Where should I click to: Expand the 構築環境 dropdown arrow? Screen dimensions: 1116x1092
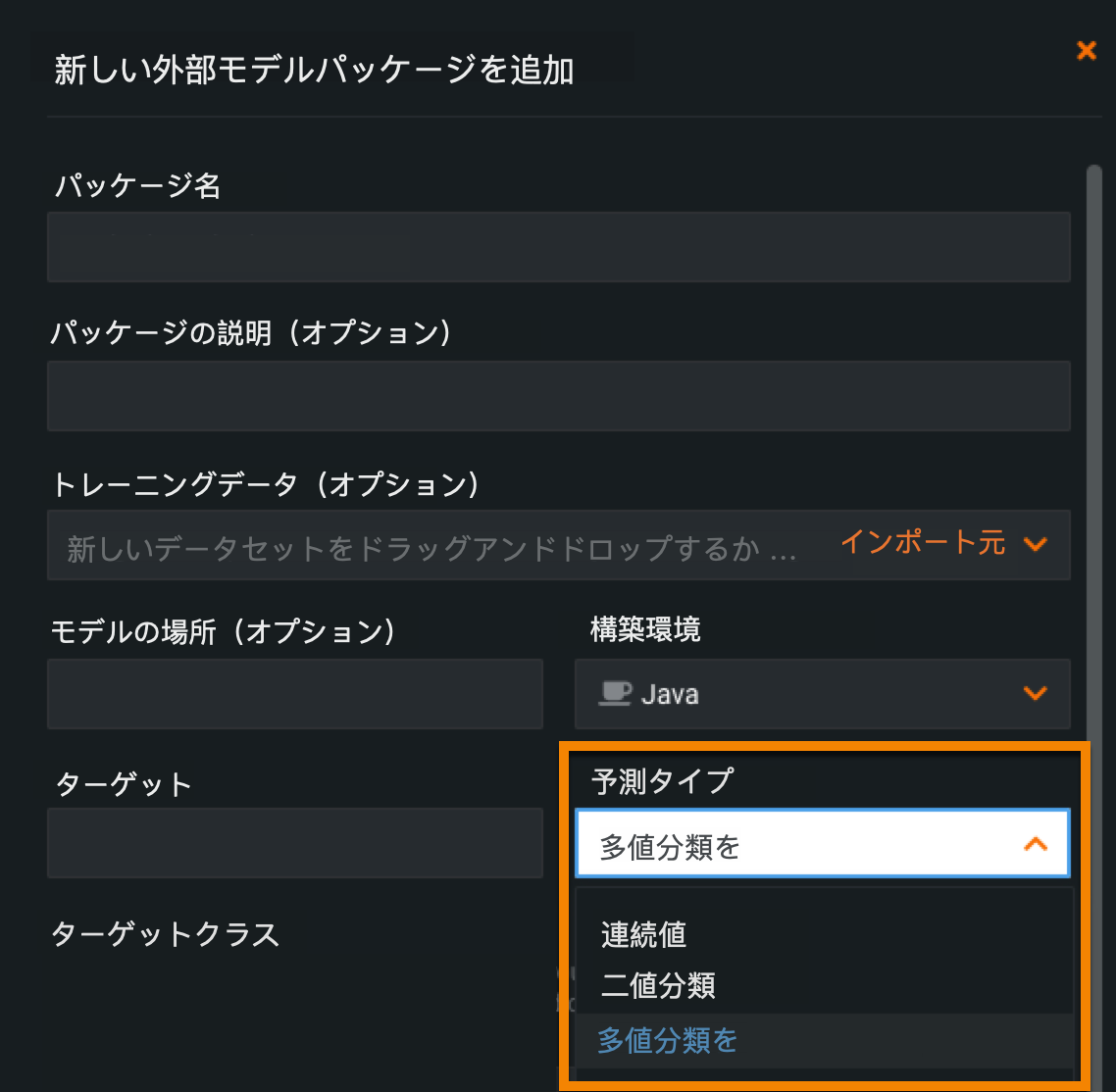click(1035, 694)
